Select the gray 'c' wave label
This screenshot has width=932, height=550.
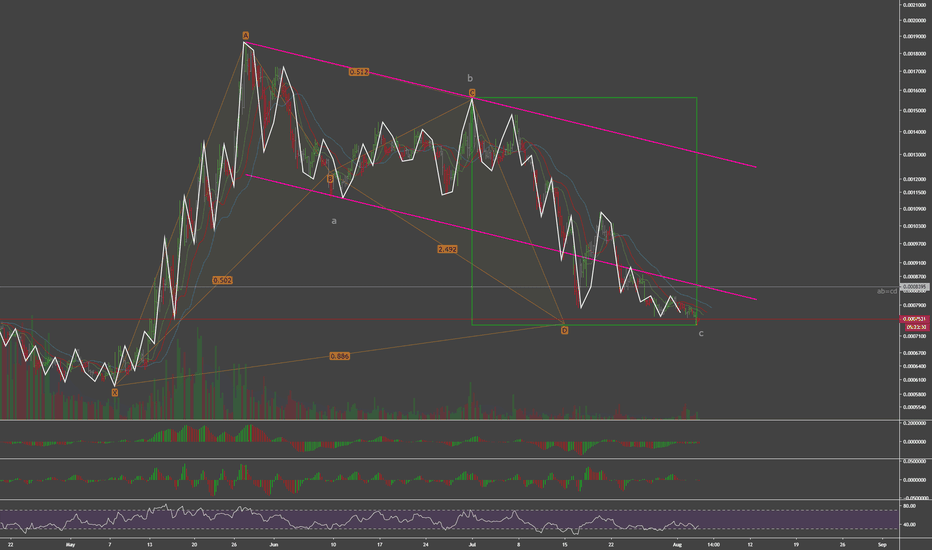tap(701, 334)
